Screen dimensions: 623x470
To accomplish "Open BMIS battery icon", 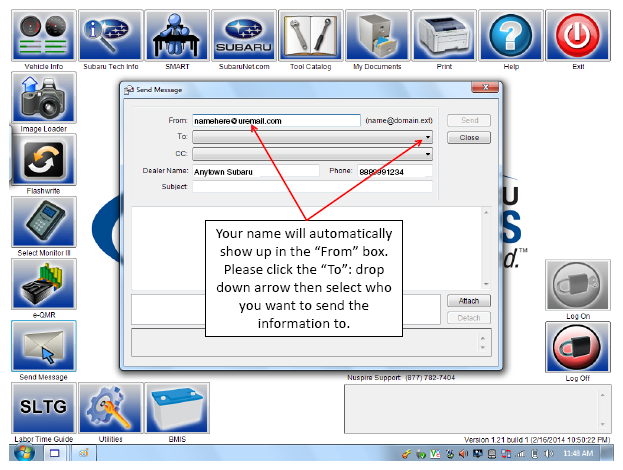I will [177, 408].
